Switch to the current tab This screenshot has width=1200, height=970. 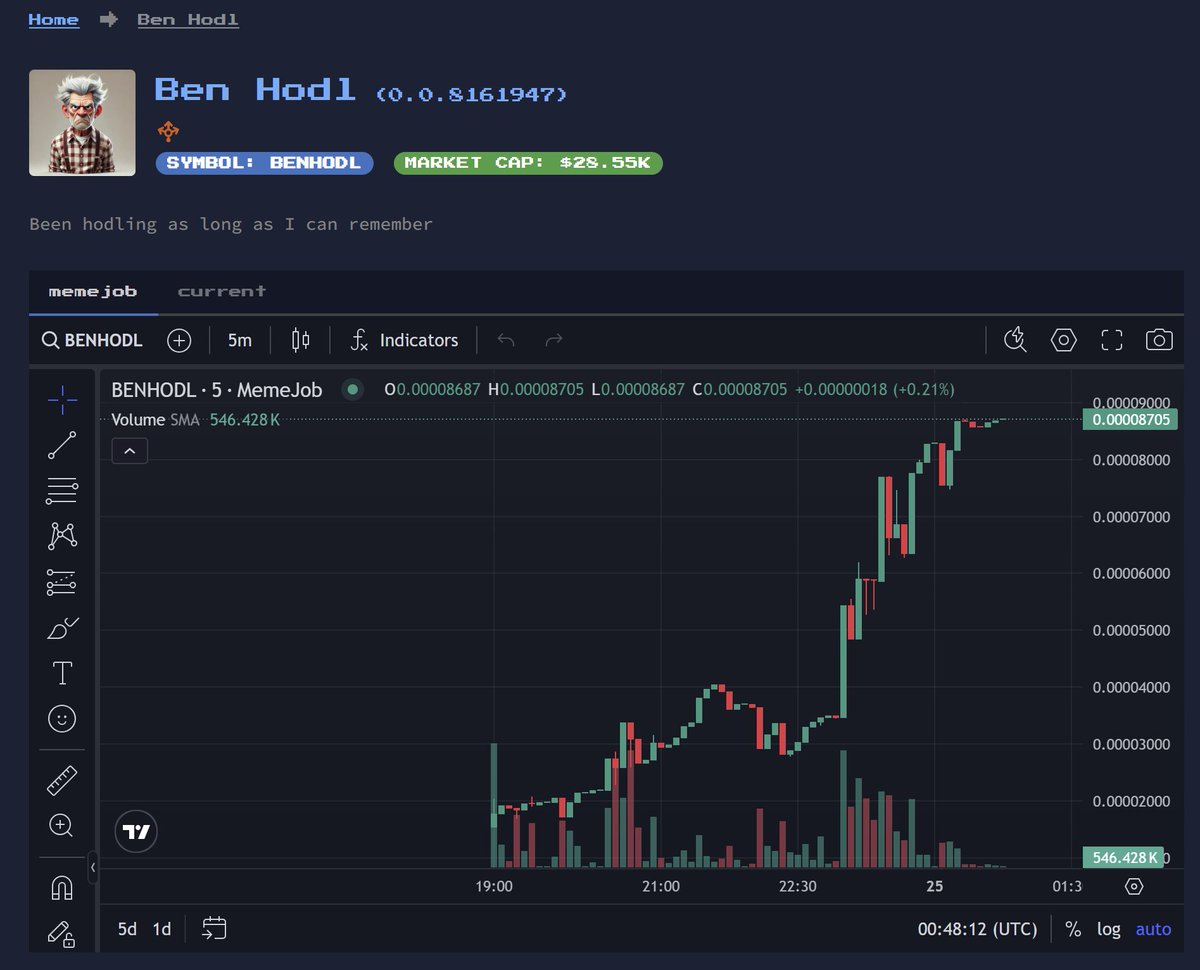(x=222, y=292)
